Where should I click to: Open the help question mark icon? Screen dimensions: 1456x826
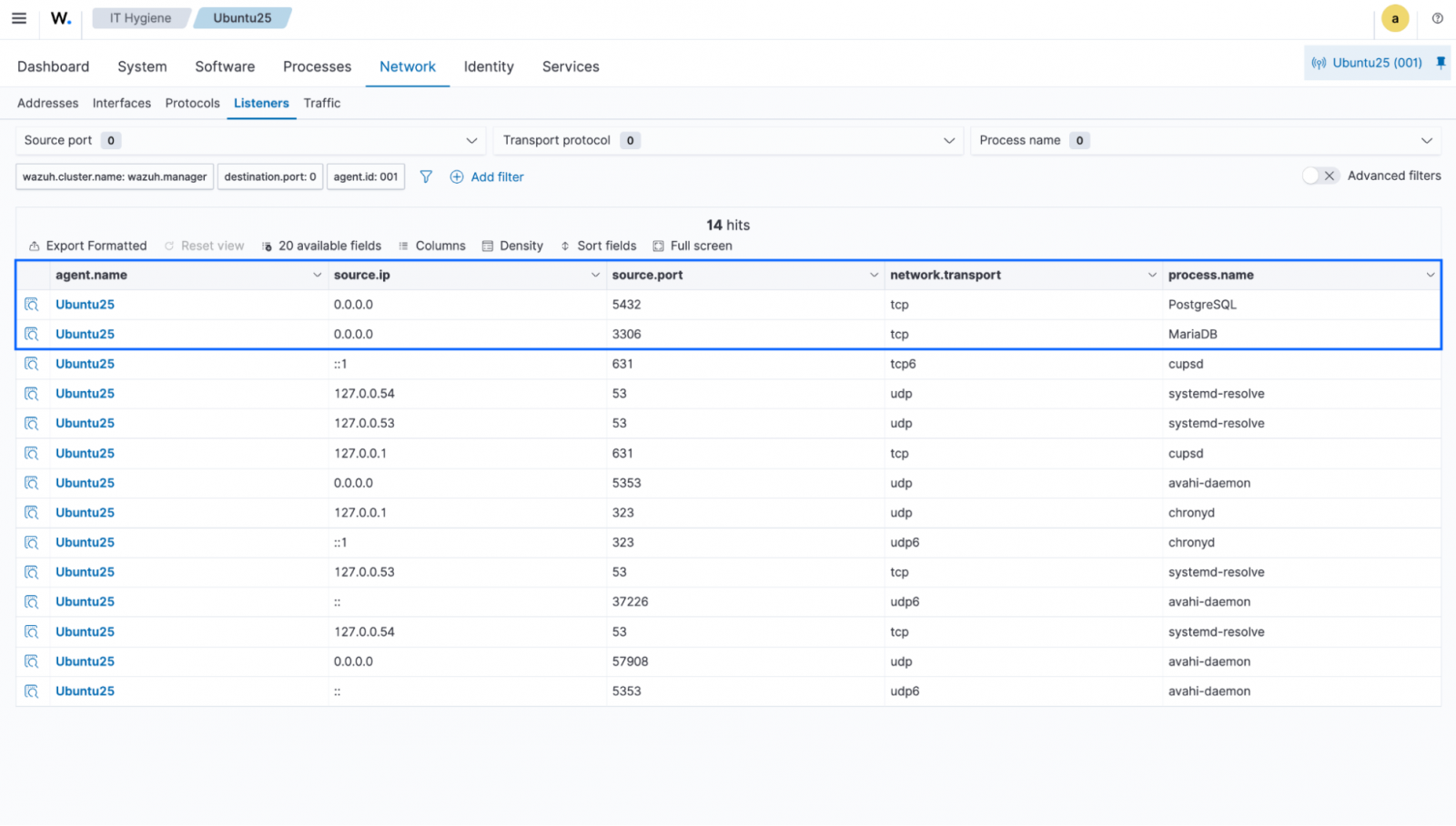[x=1439, y=18]
